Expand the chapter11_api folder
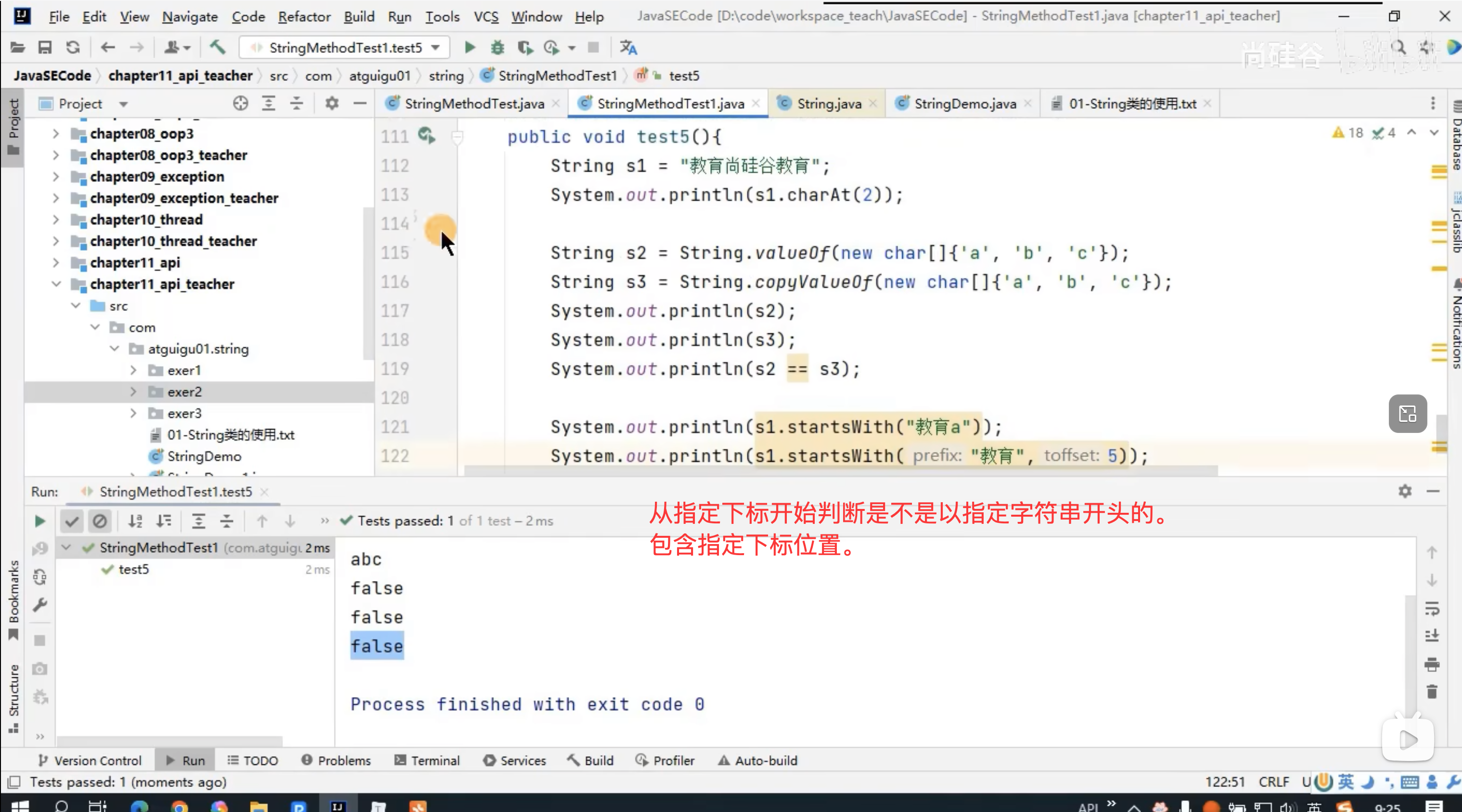Screen dimensions: 1462x812 point(56,263)
